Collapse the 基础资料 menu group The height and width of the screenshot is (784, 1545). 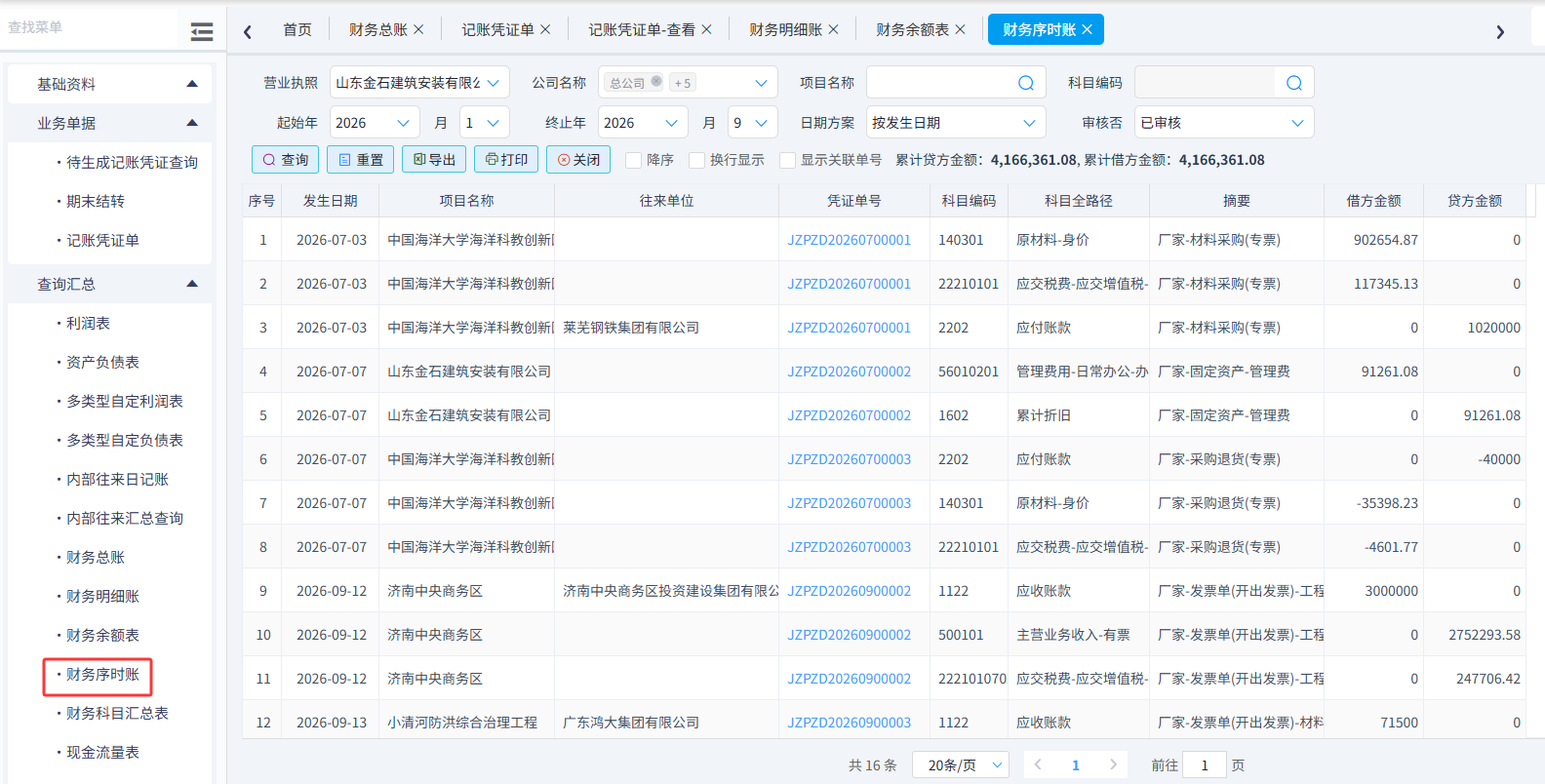click(192, 84)
